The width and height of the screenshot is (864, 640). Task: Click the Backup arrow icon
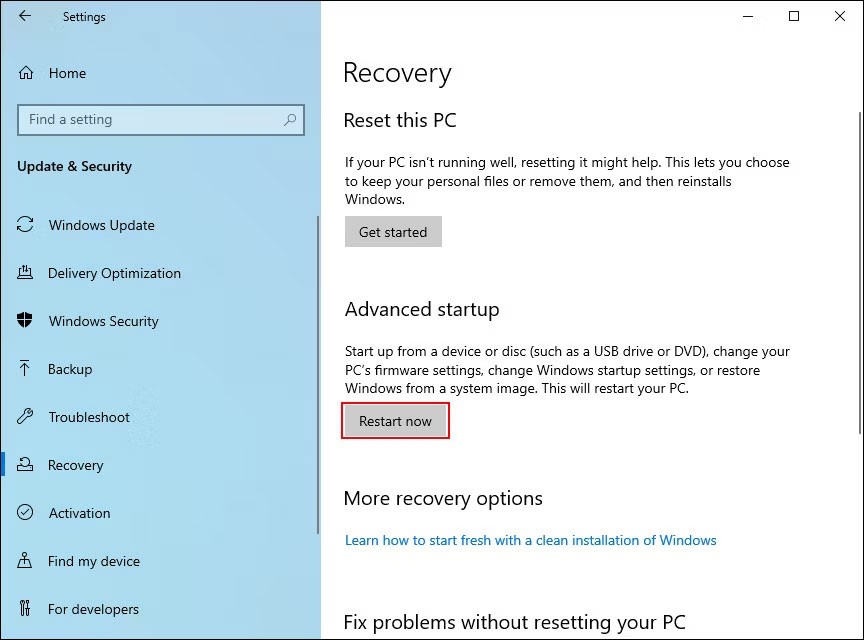pyautogui.click(x=26, y=369)
